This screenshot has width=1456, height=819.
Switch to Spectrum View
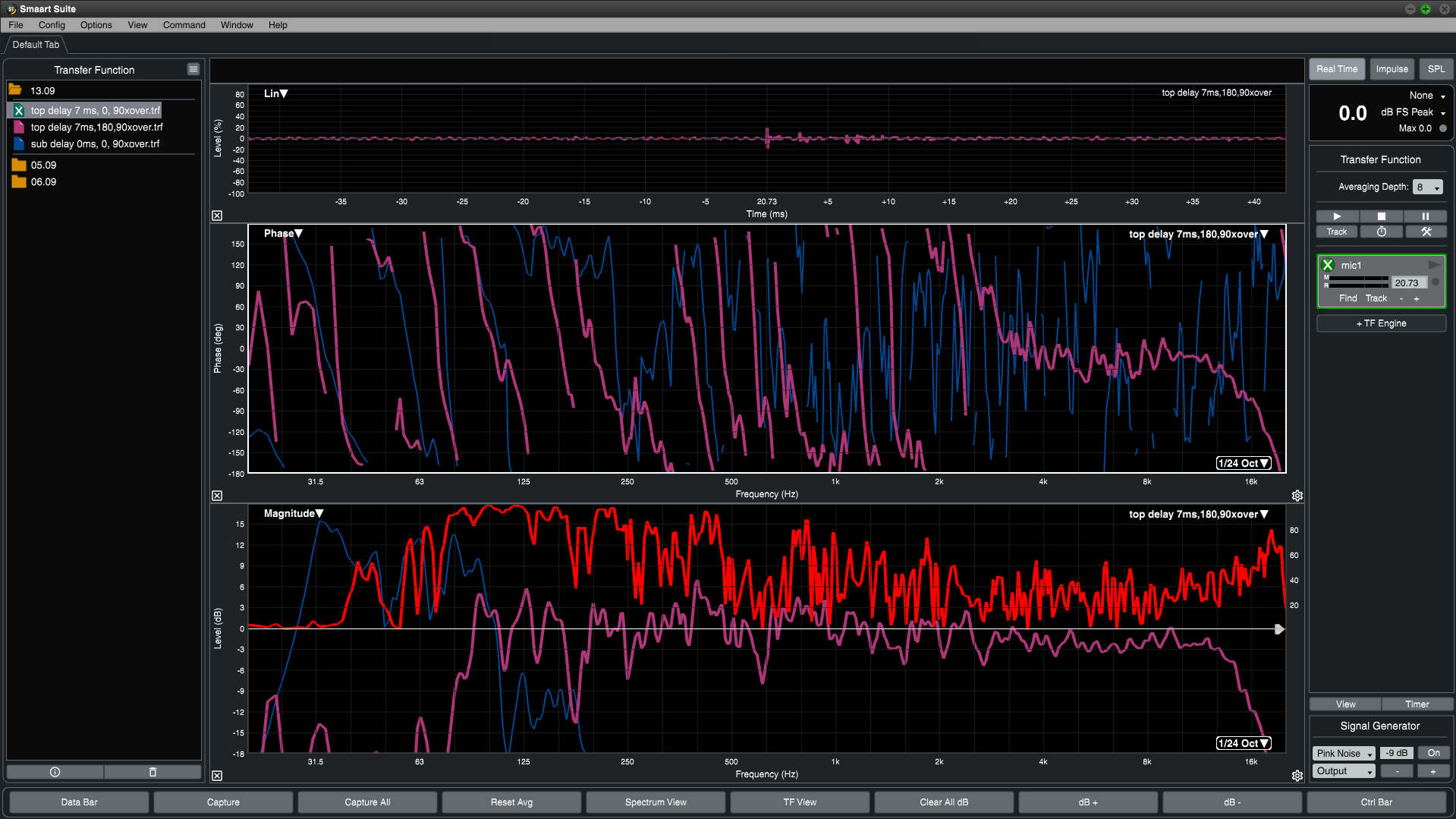pyautogui.click(x=656, y=802)
